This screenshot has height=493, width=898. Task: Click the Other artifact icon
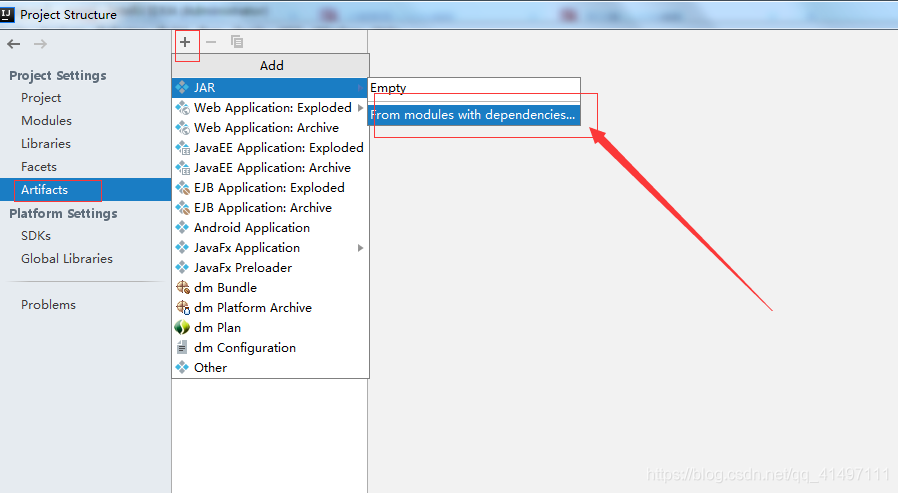tap(182, 367)
